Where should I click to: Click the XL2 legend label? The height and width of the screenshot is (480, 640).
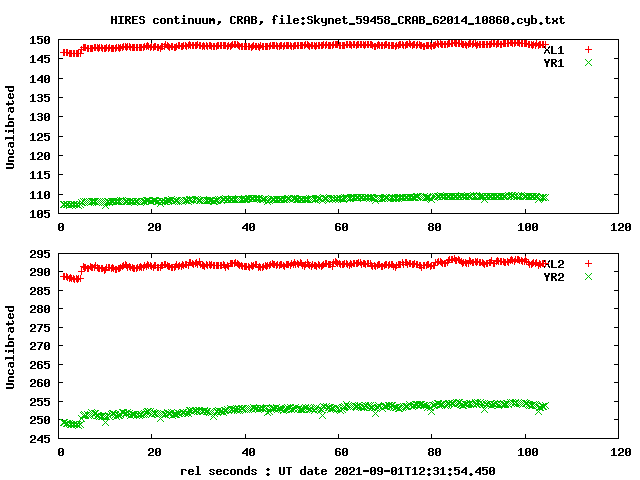coord(554,264)
